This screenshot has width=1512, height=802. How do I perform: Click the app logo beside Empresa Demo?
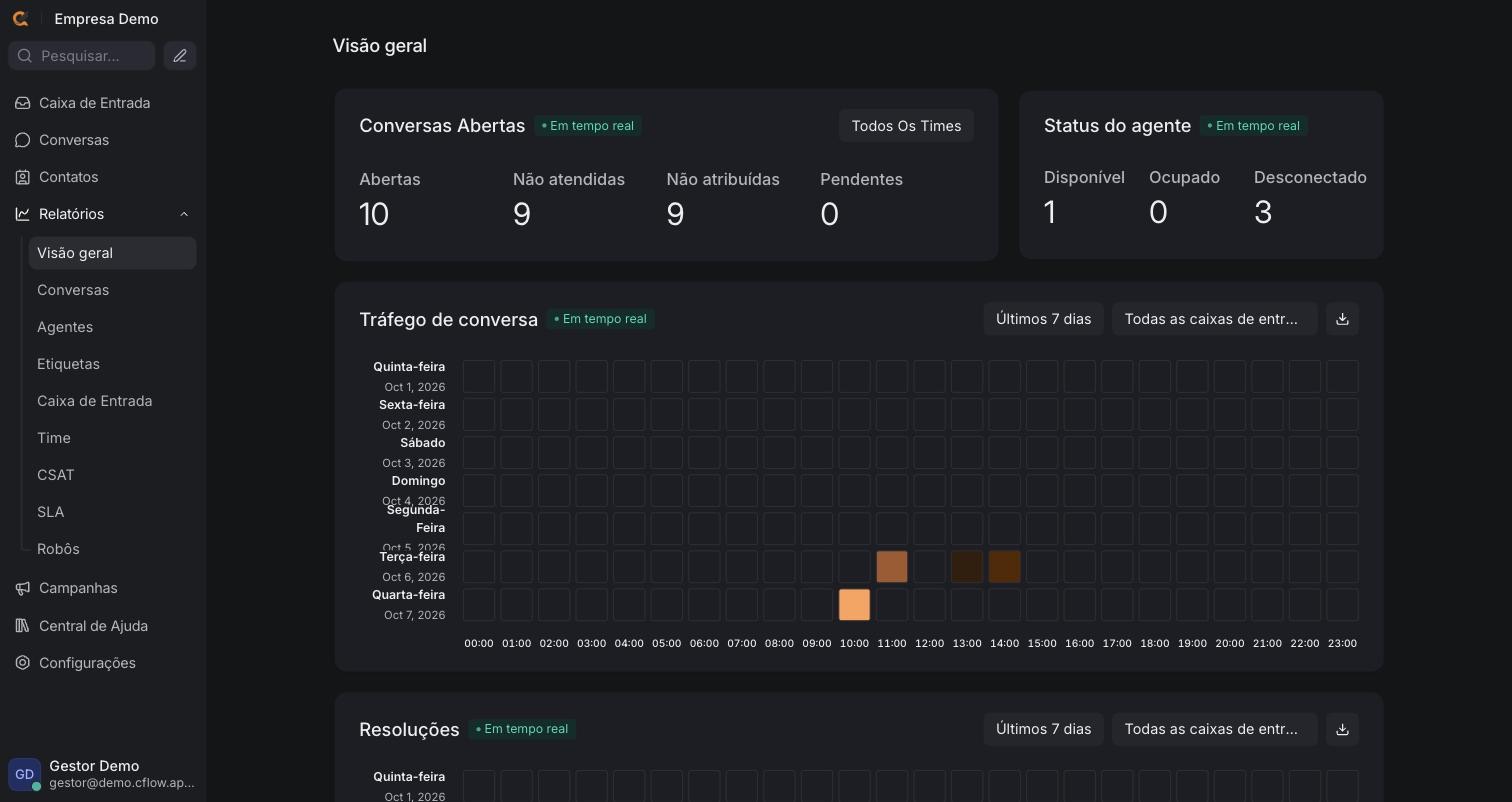pos(20,19)
